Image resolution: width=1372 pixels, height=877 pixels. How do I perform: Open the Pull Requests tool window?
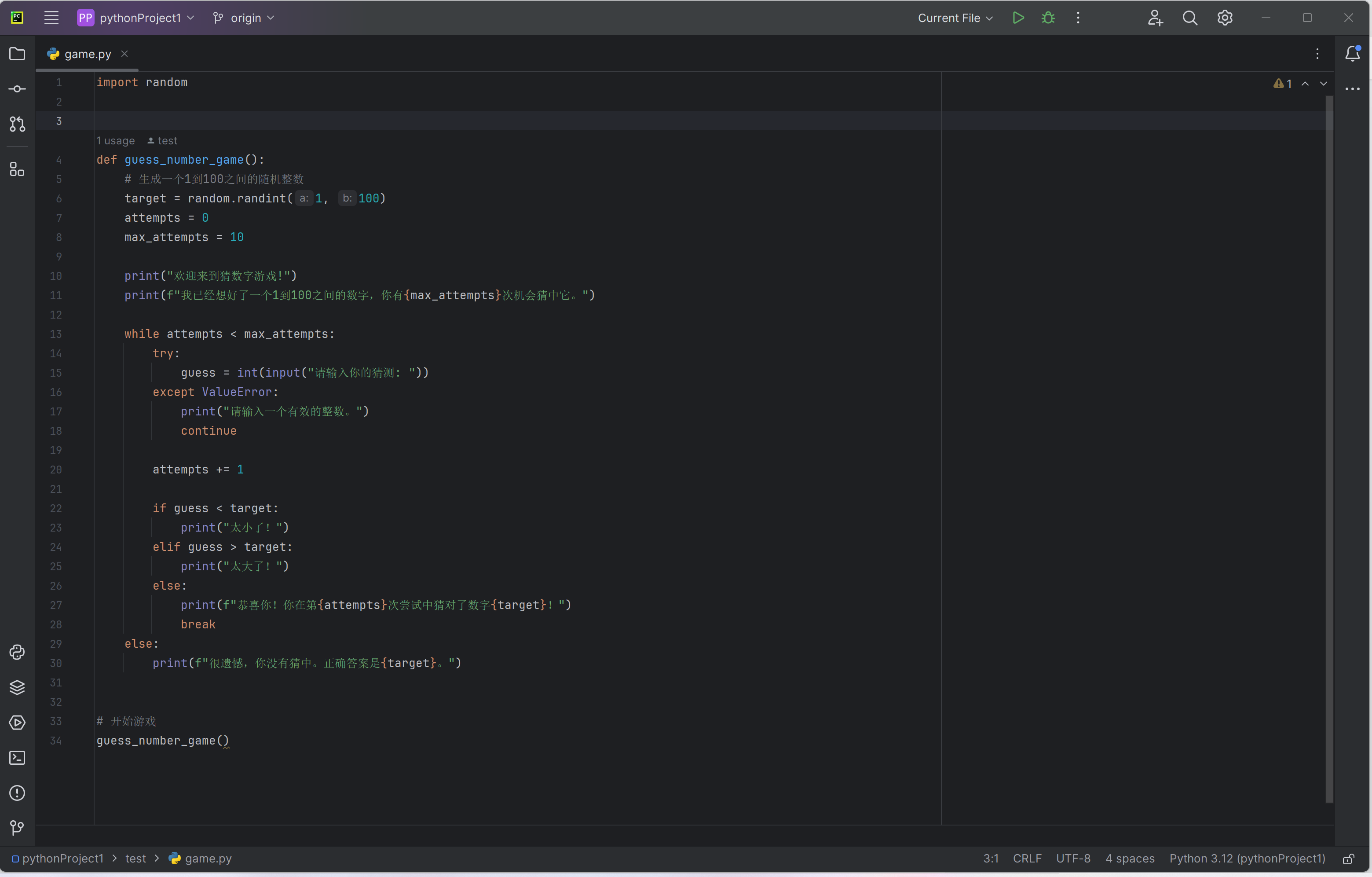click(17, 124)
